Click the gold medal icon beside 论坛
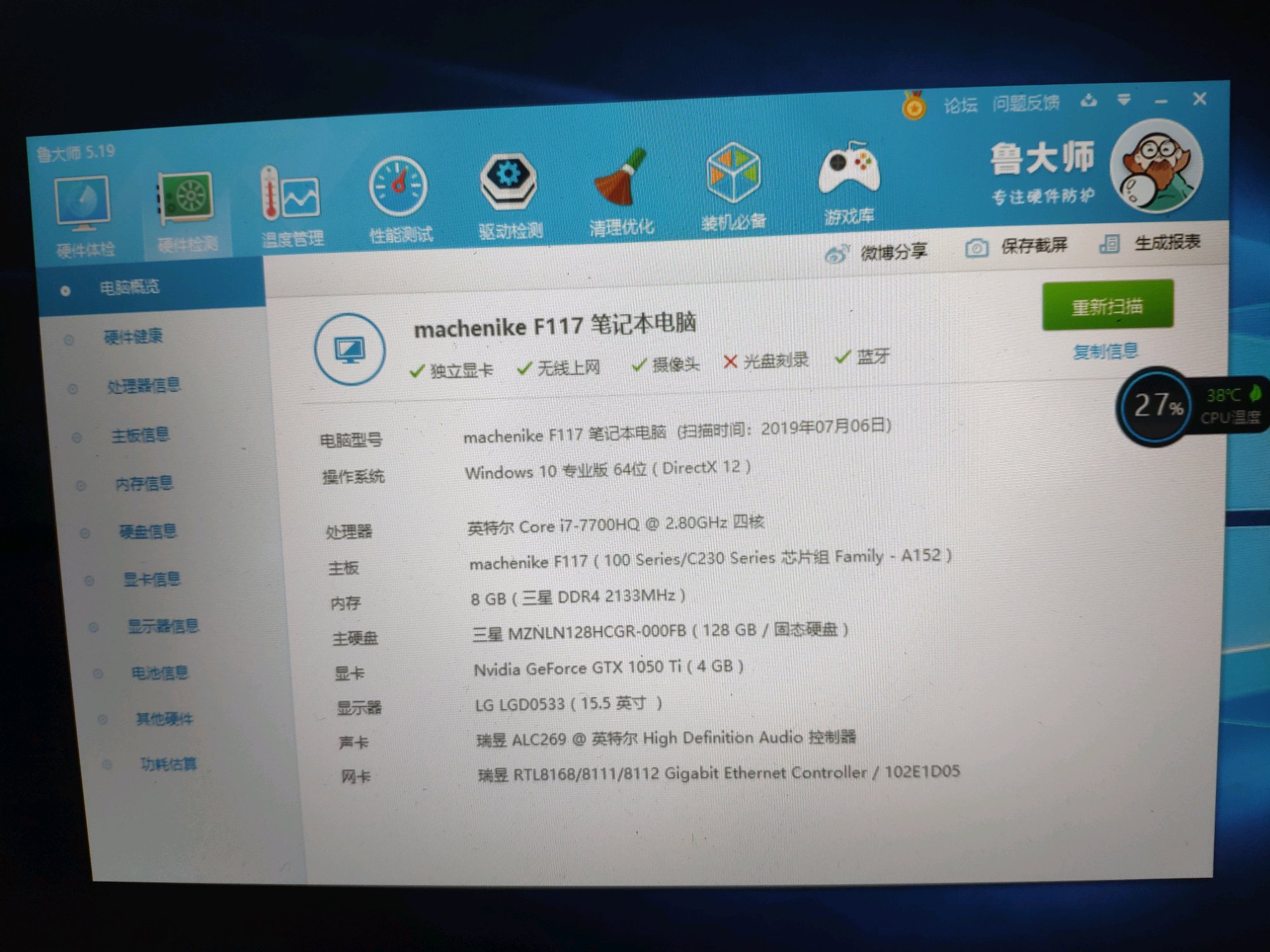 914,106
